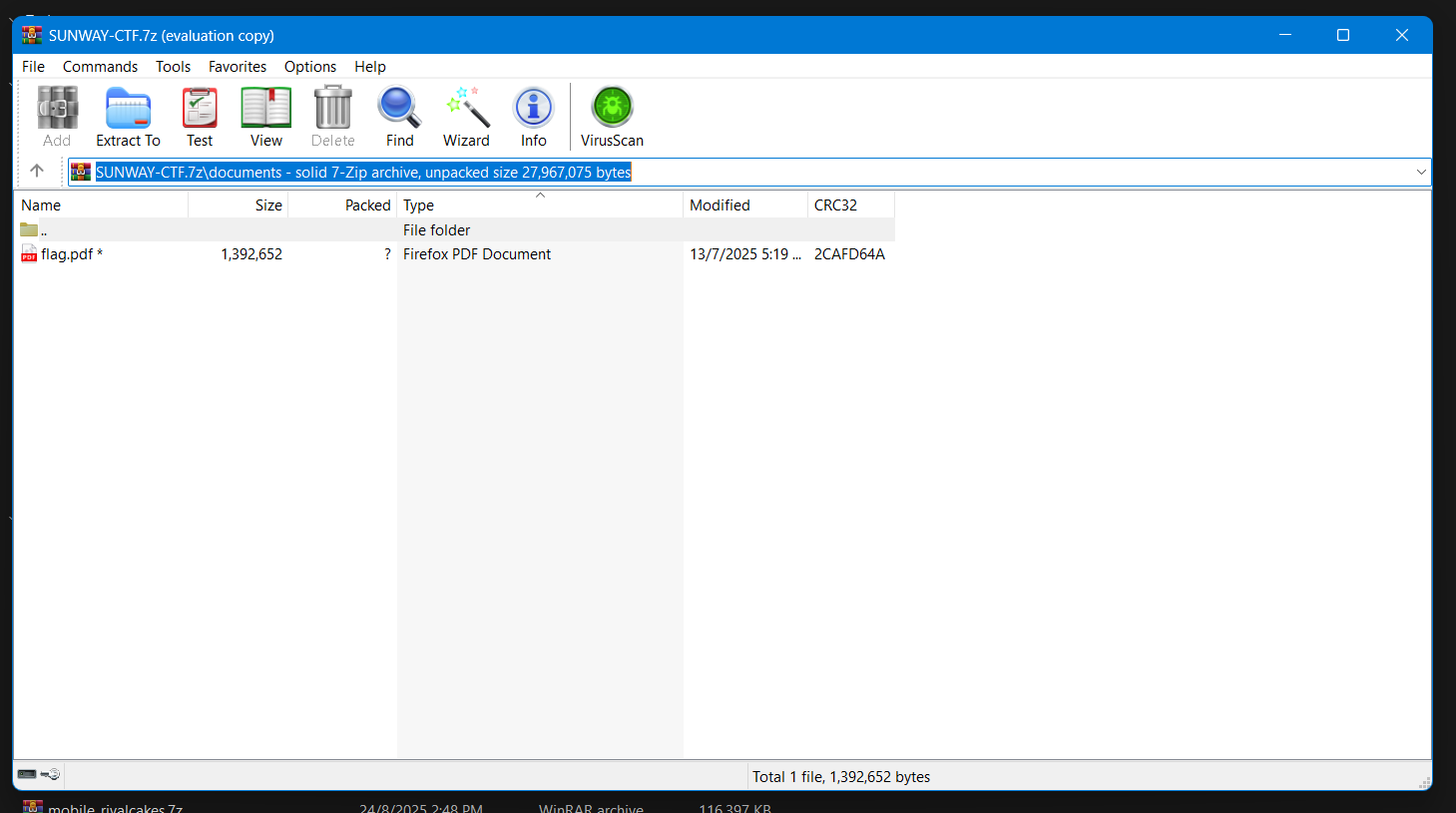Click the File folder type cell
The height and width of the screenshot is (813, 1456).
[436, 229]
